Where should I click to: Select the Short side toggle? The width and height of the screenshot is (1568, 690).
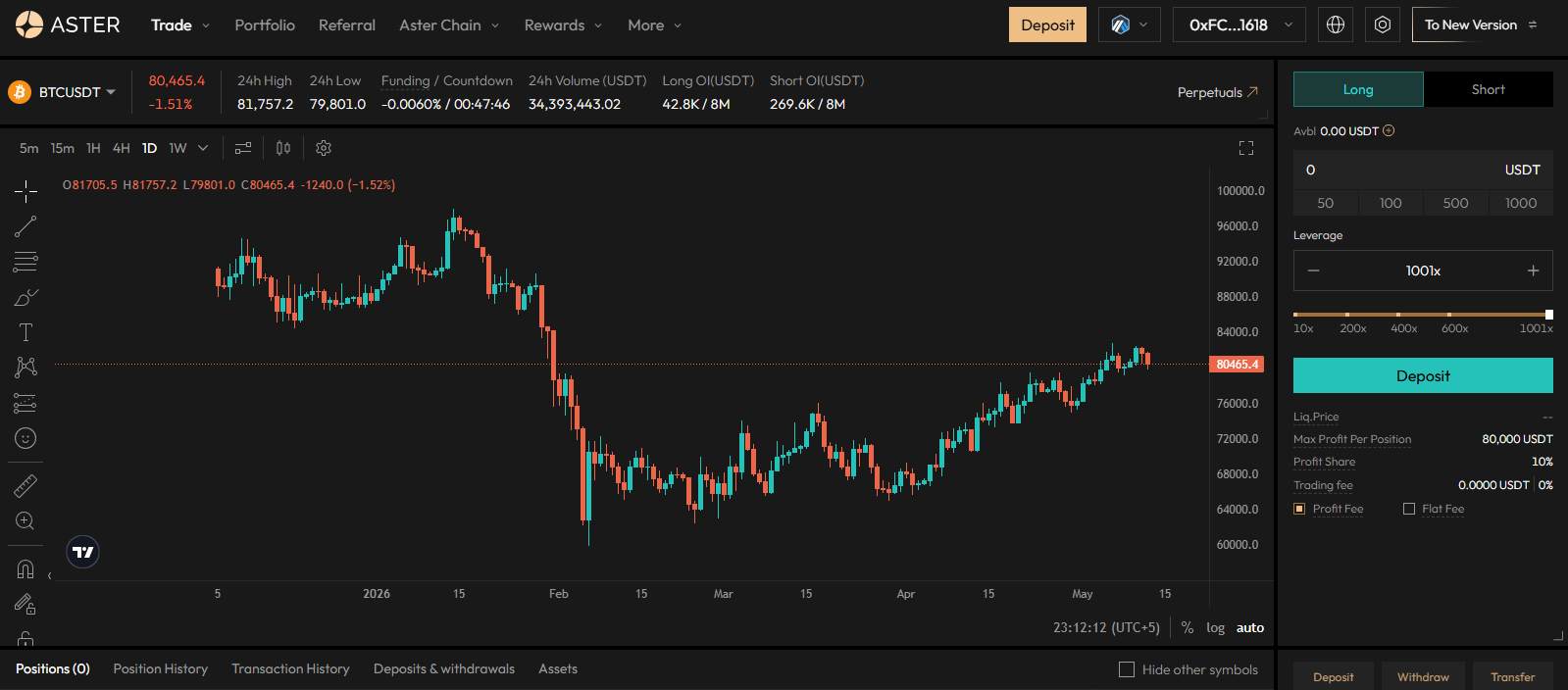(x=1489, y=89)
